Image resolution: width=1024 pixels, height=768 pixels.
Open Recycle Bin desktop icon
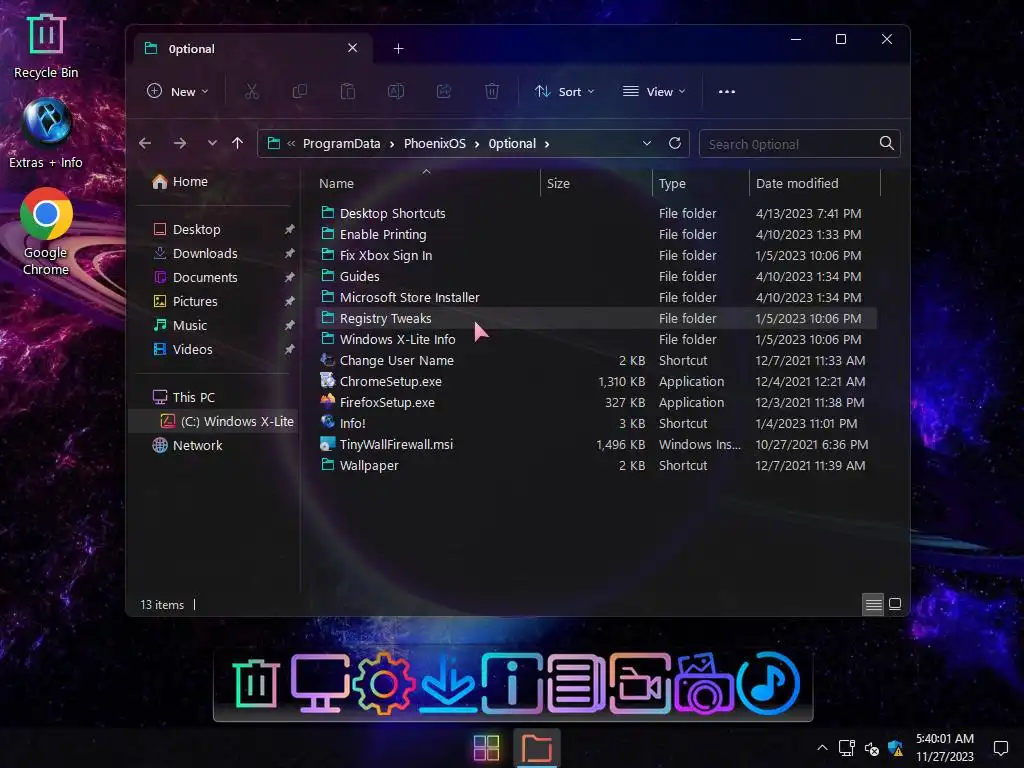[46, 46]
